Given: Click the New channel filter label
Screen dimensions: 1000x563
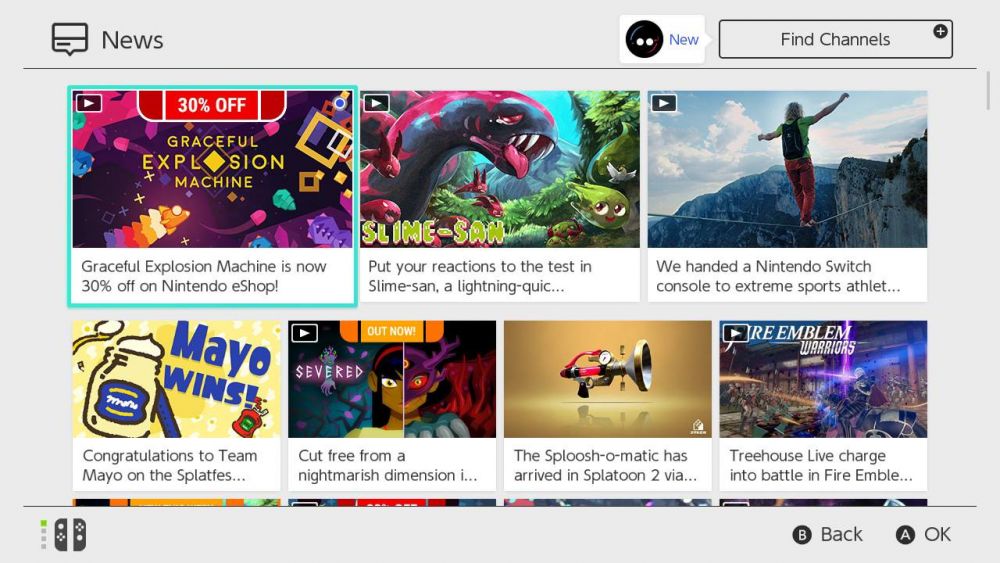Looking at the screenshot, I should [x=684, y=40].
